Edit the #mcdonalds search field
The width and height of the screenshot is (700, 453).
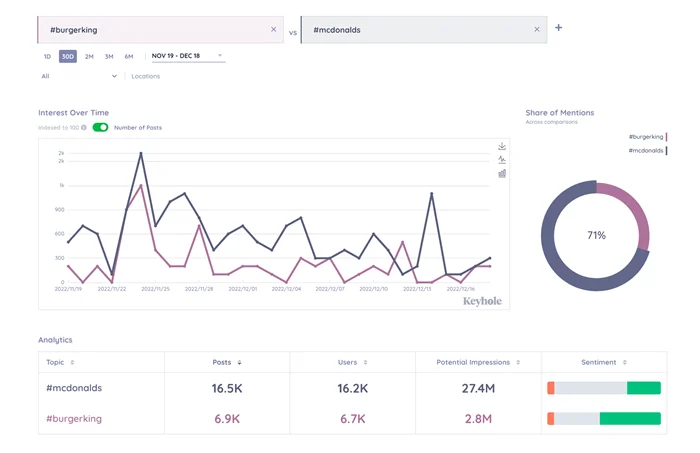[423, 30]
